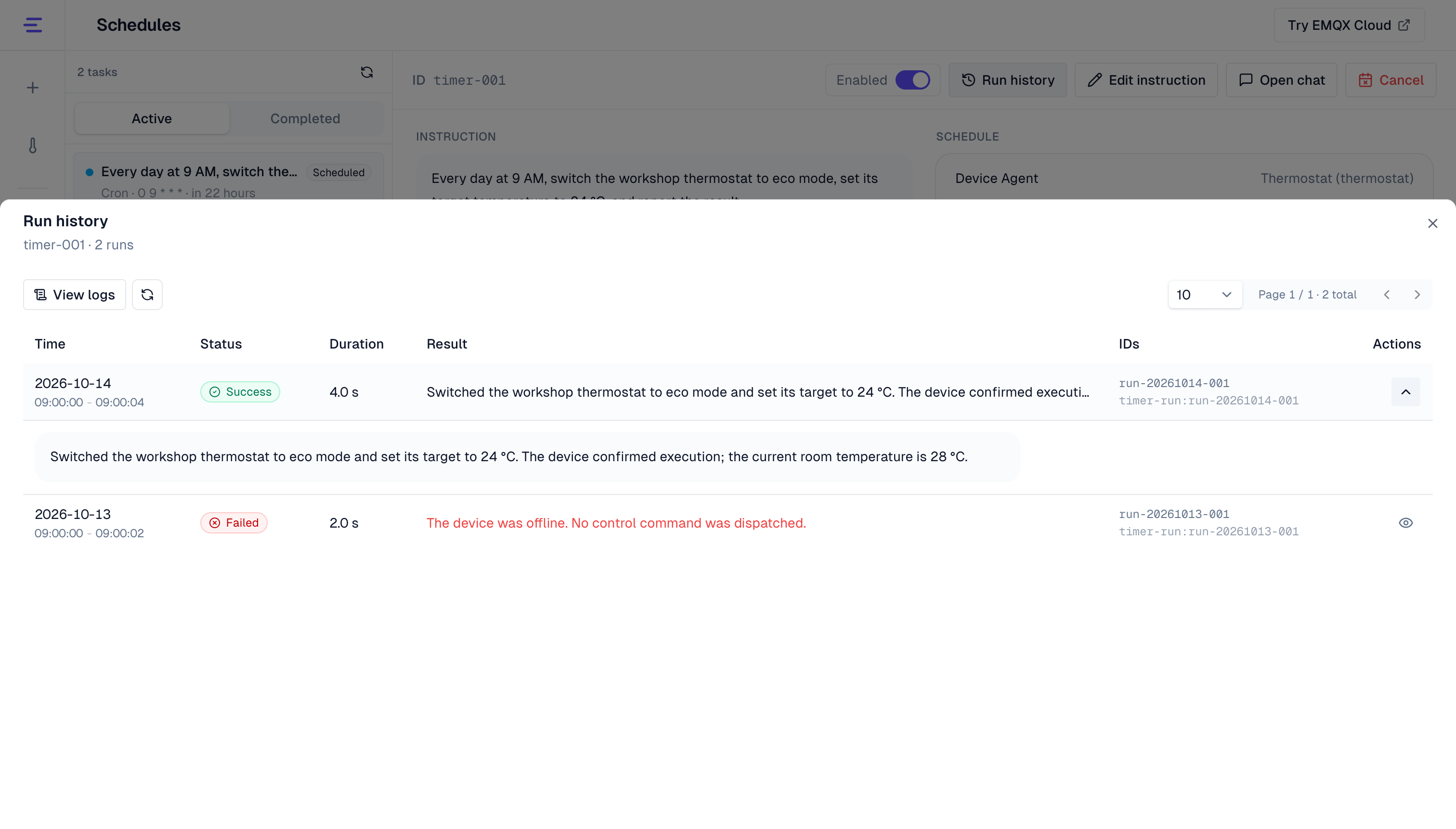Go to next page arrow
1456x829 pixels.
point(1417,294)
